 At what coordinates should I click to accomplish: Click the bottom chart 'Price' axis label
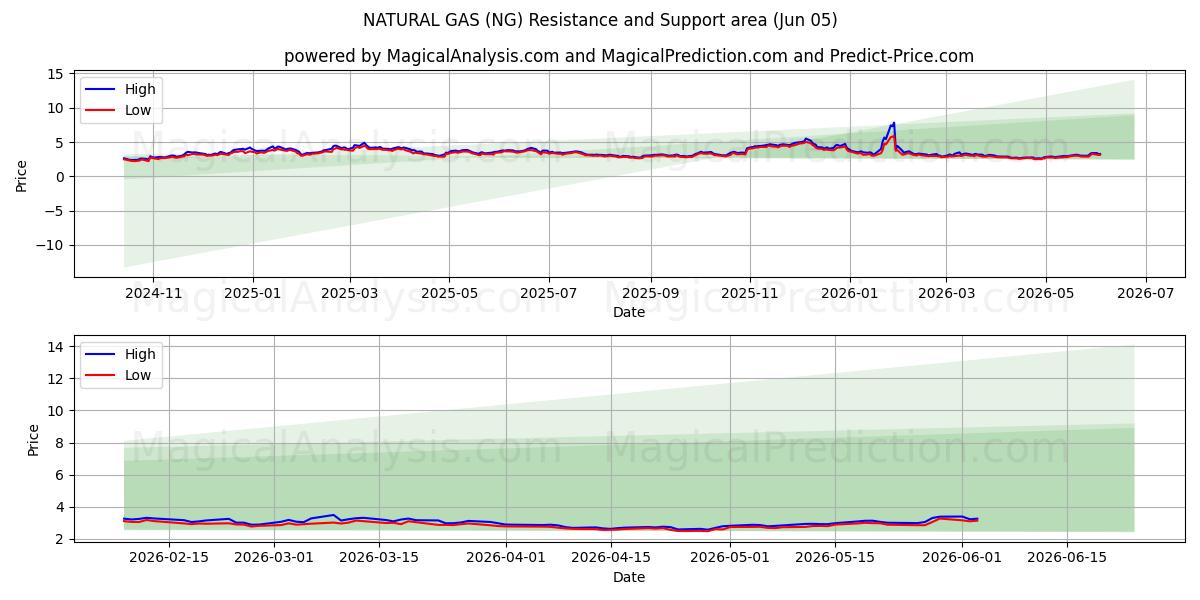34,439
